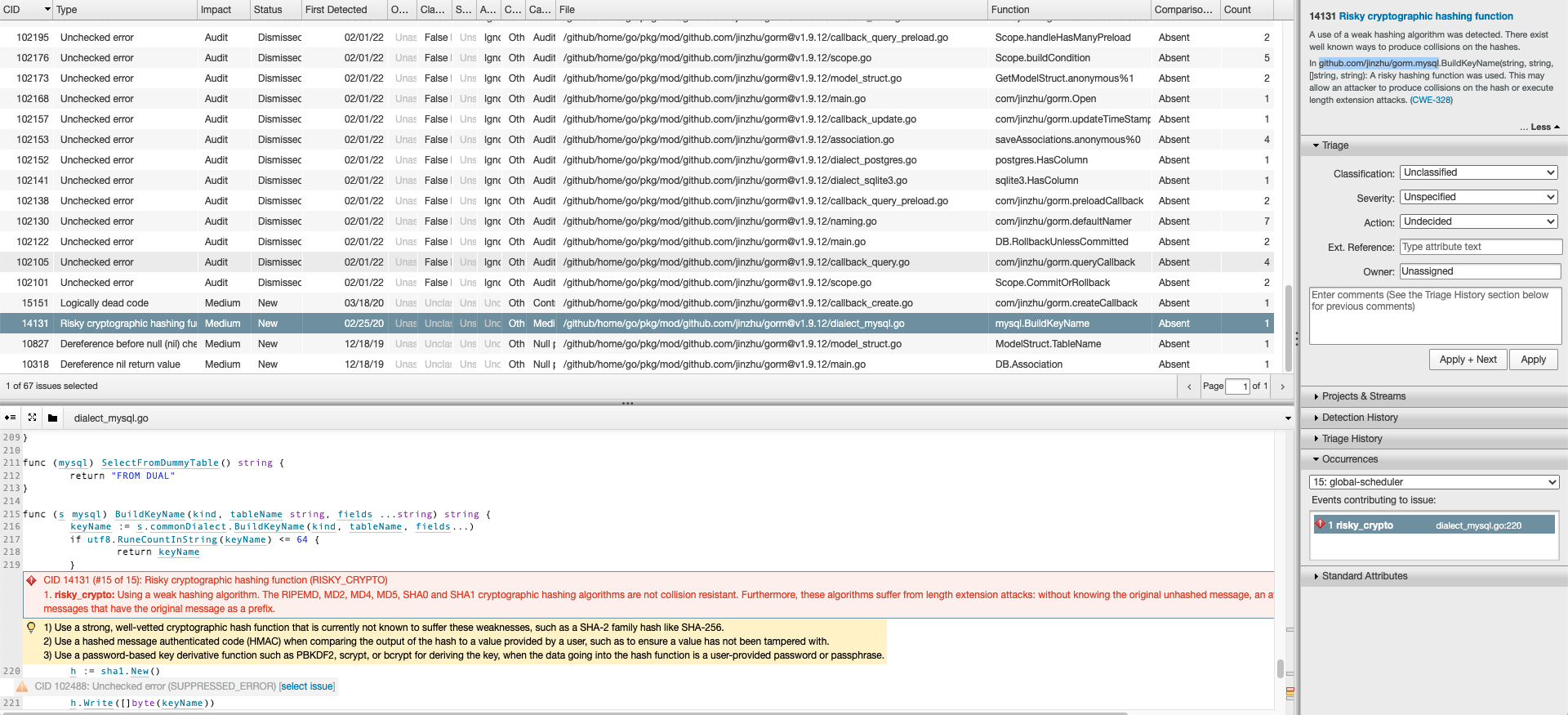This screenshot has width=1568, height=715.
Task: Click dialect_mysql.go file name label
Action: tap(111, 418)
